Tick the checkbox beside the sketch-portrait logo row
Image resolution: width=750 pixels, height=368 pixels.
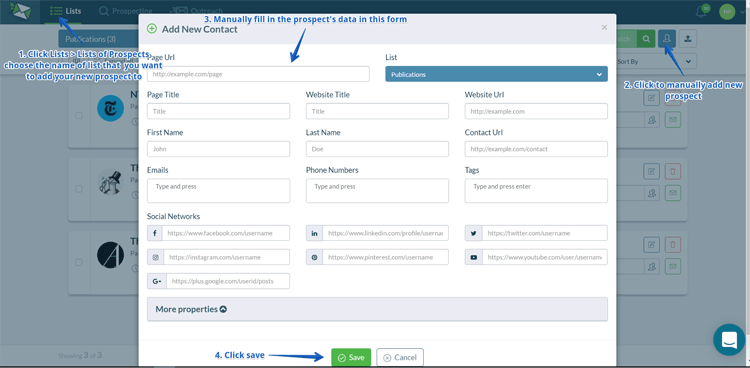click(x=79, y=189)
